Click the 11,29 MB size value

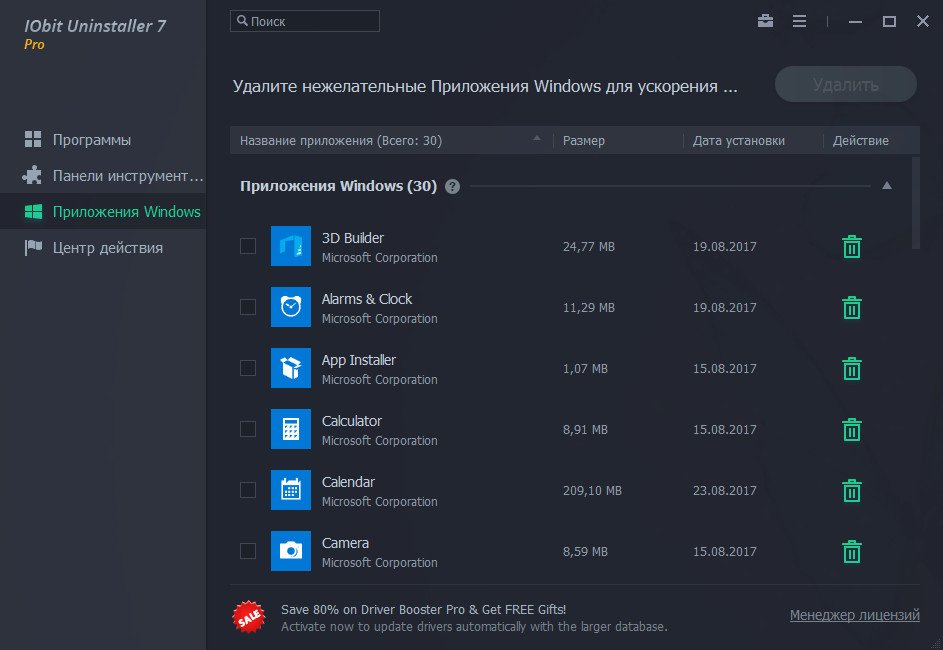pyautogui.click(x=589, y=307)
